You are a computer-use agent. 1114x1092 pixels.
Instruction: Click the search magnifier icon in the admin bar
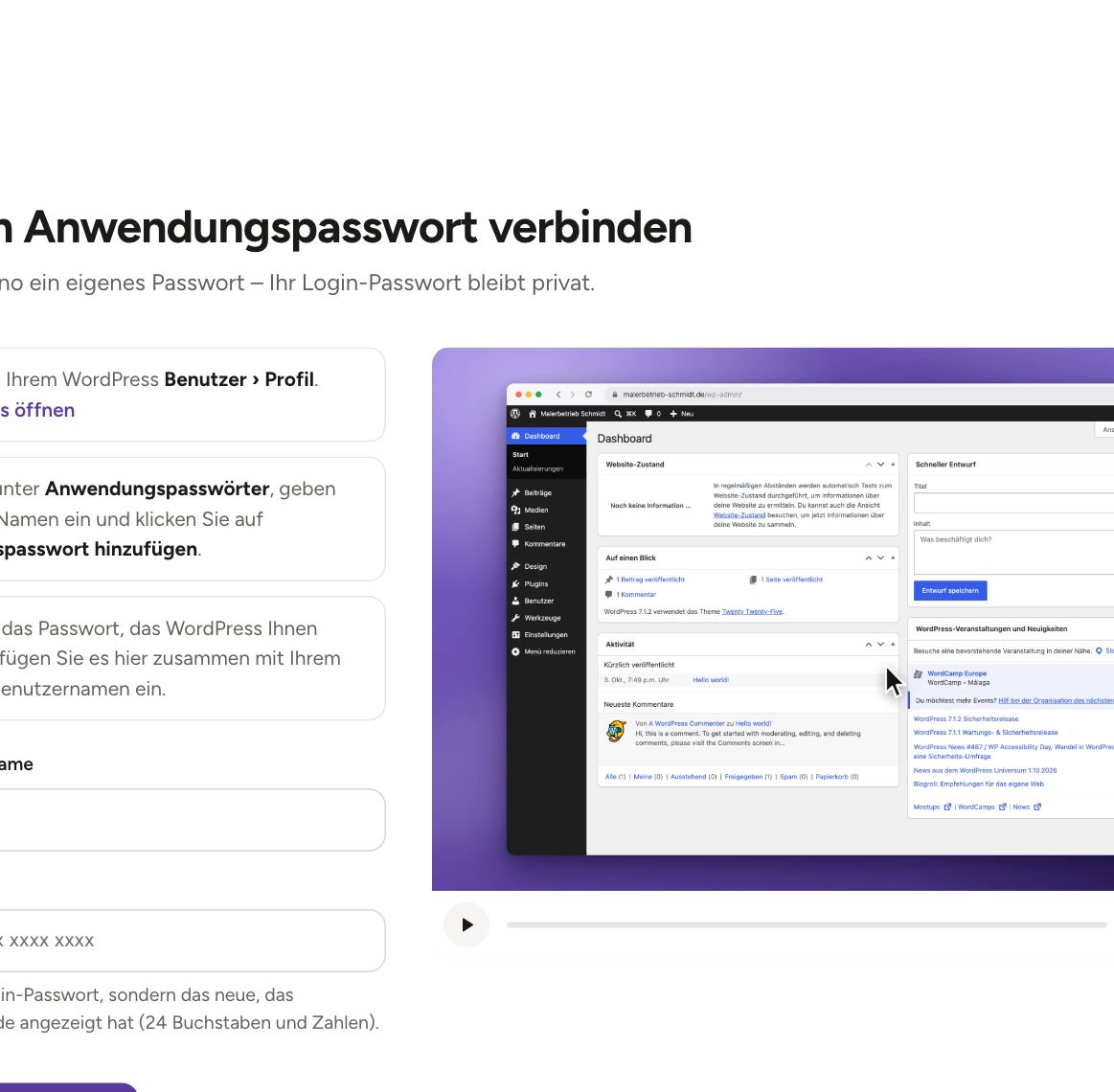point(618,414)
